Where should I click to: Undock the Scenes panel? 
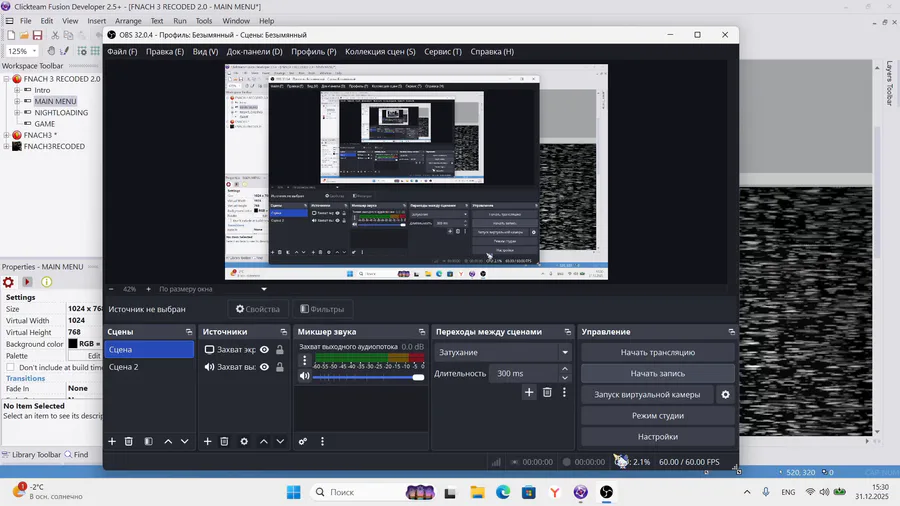tap(189, 332)
